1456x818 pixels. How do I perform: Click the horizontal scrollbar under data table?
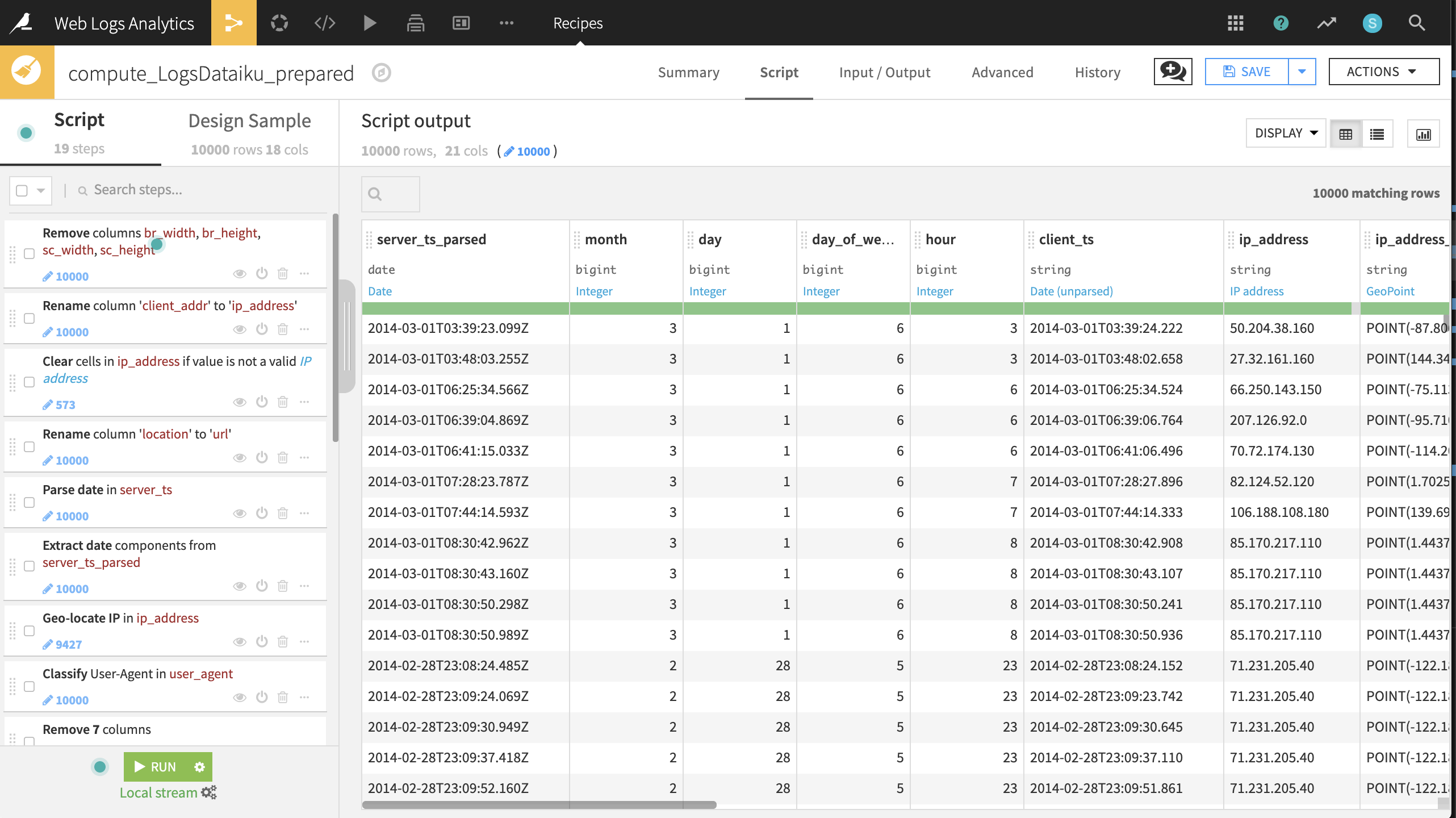(x=539, y=804)
